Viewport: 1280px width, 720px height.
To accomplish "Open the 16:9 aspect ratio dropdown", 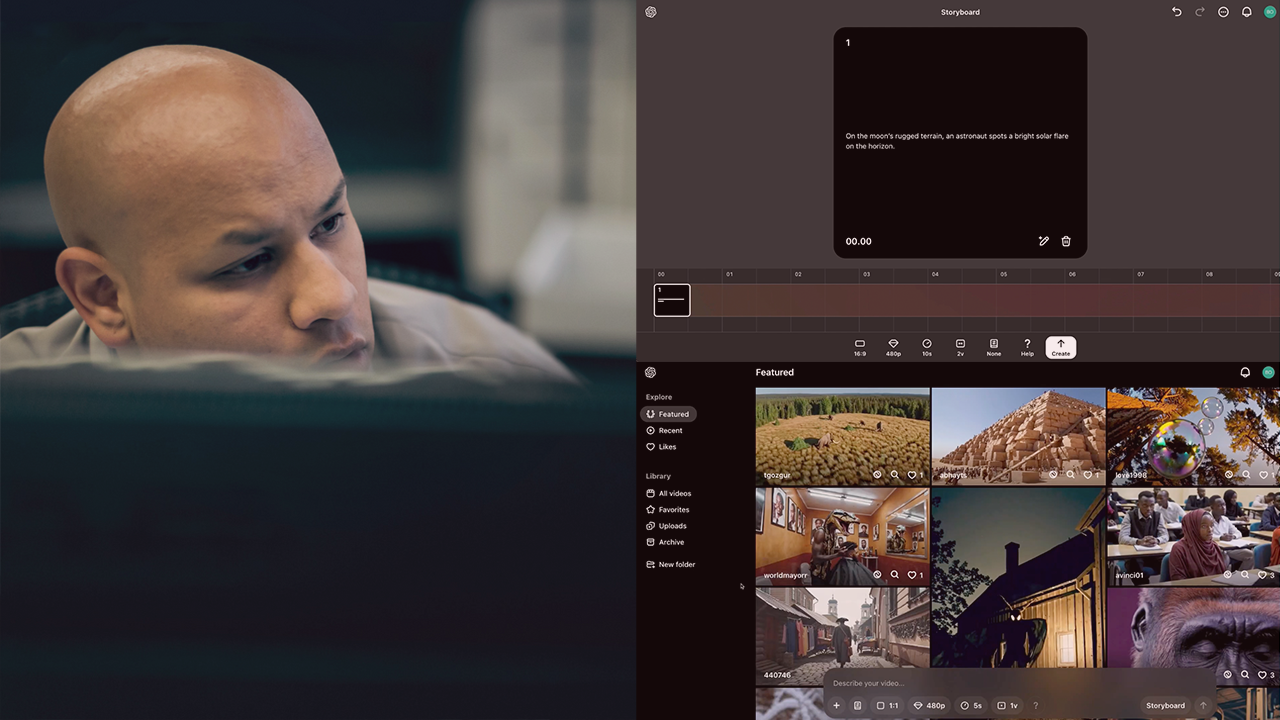I will (x=860, y=347).
